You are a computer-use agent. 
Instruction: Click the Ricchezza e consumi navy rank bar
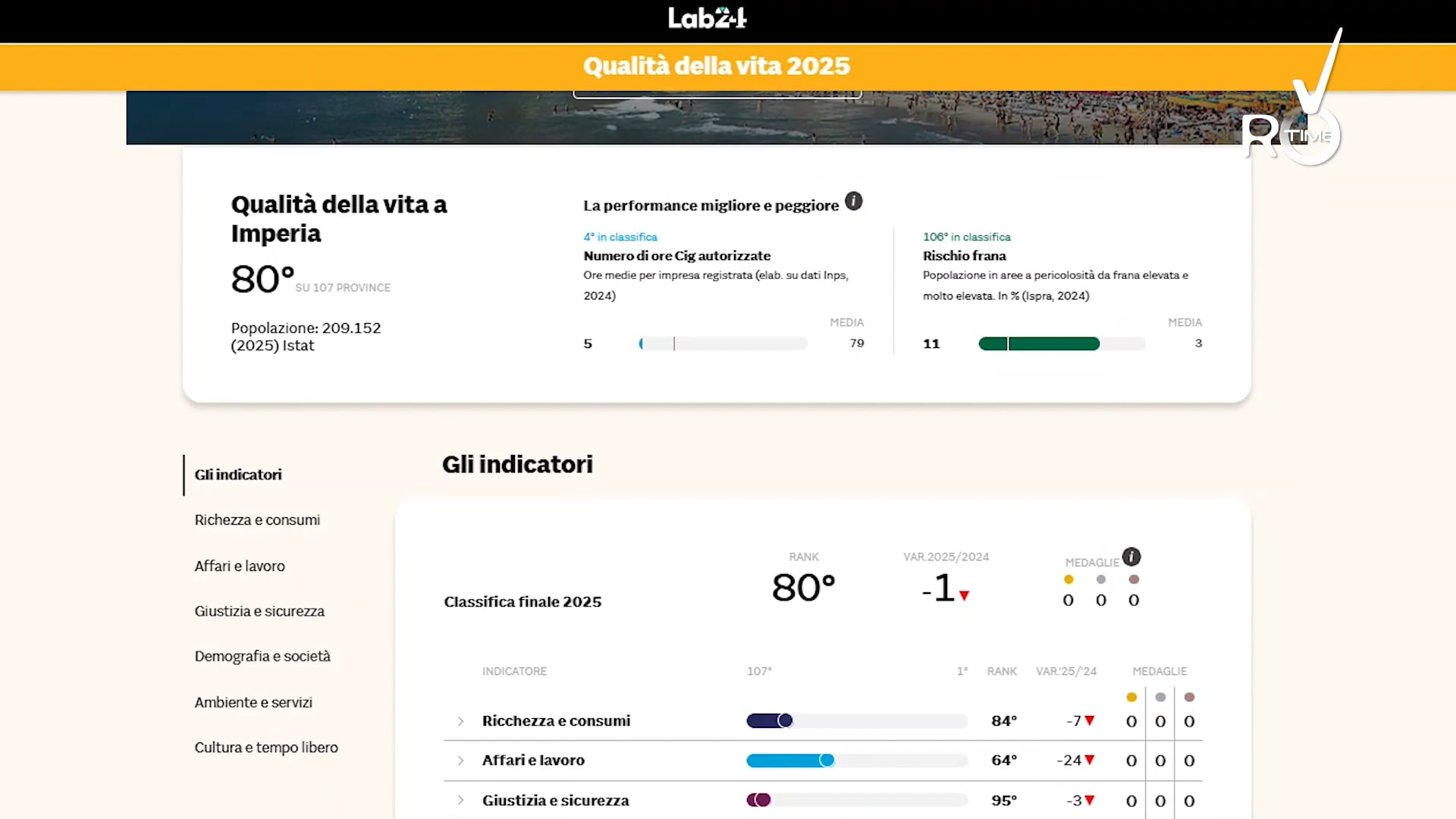[x=764, y=721]
